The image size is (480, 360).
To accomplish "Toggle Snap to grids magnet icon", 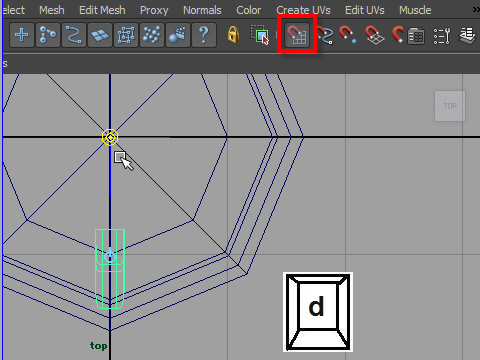I will (x=297, y=35).
